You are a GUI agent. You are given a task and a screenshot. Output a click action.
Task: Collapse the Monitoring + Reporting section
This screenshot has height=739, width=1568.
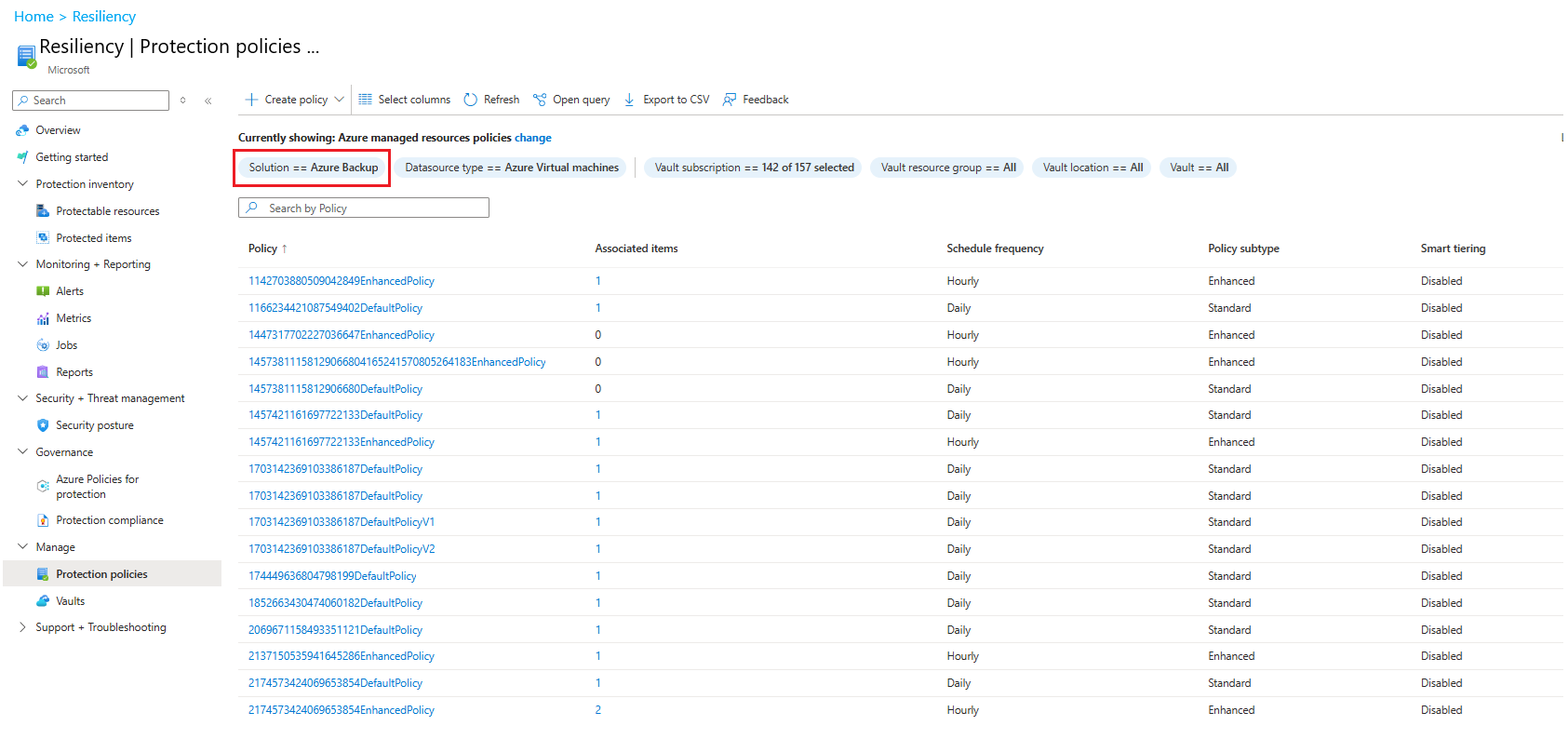22,264
